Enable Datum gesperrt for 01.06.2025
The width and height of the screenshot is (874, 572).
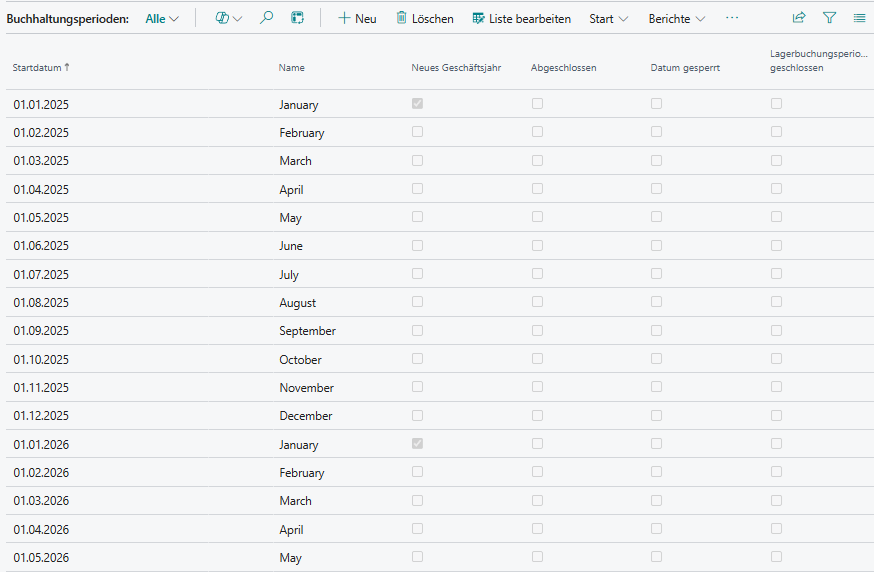(656, 245)
